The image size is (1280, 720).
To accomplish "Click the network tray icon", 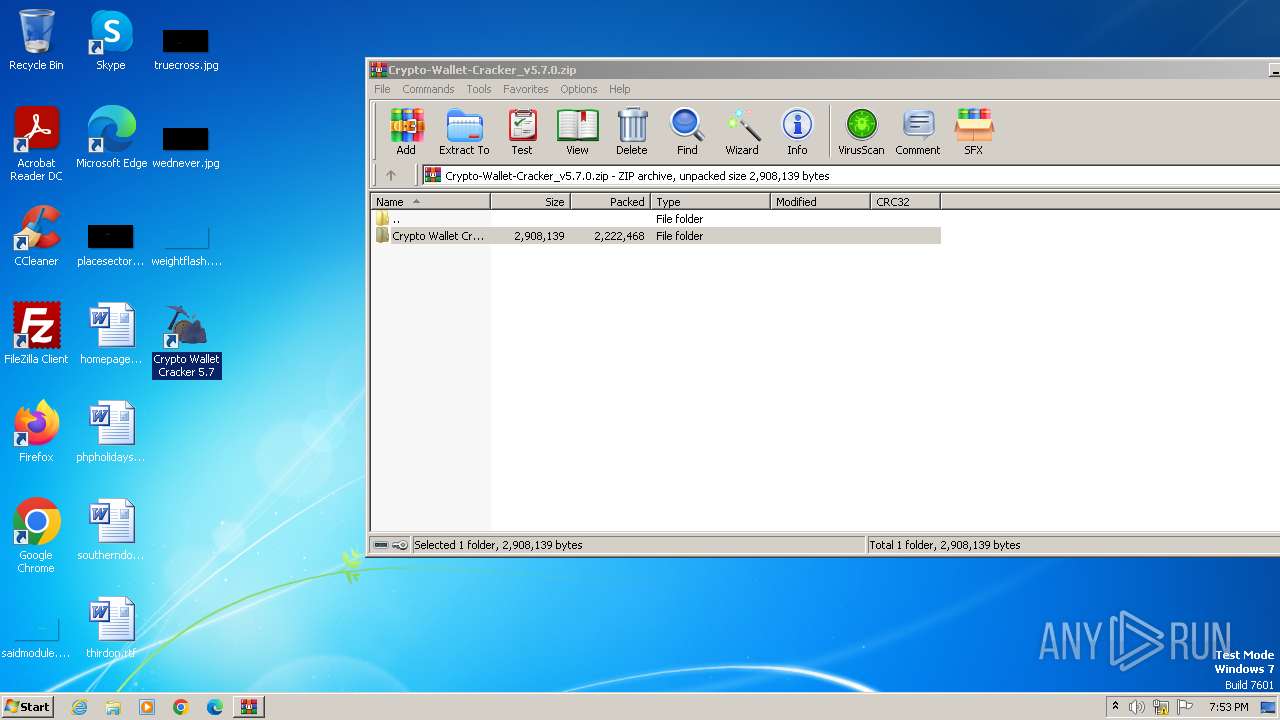I will 1161,707.
